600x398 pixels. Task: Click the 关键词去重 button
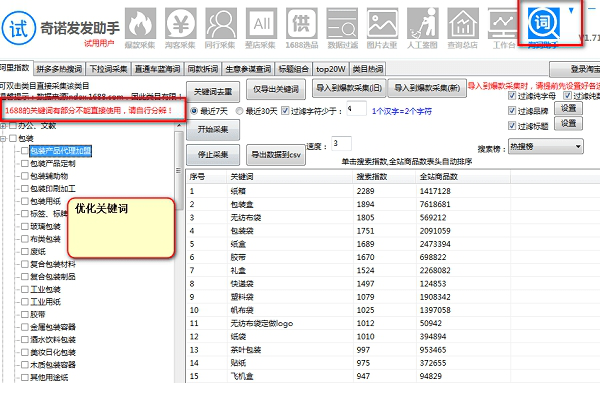pos(213,92)
